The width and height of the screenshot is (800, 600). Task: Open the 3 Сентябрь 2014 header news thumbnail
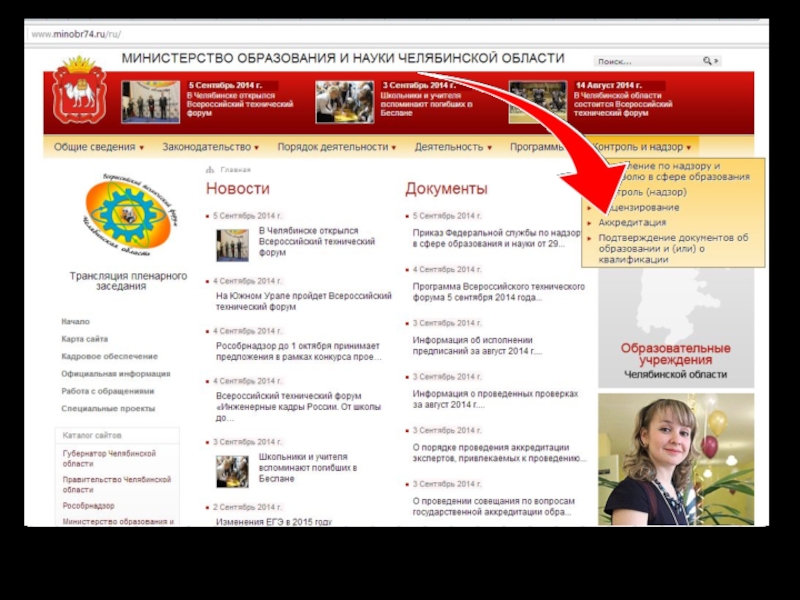coord(344,102)
